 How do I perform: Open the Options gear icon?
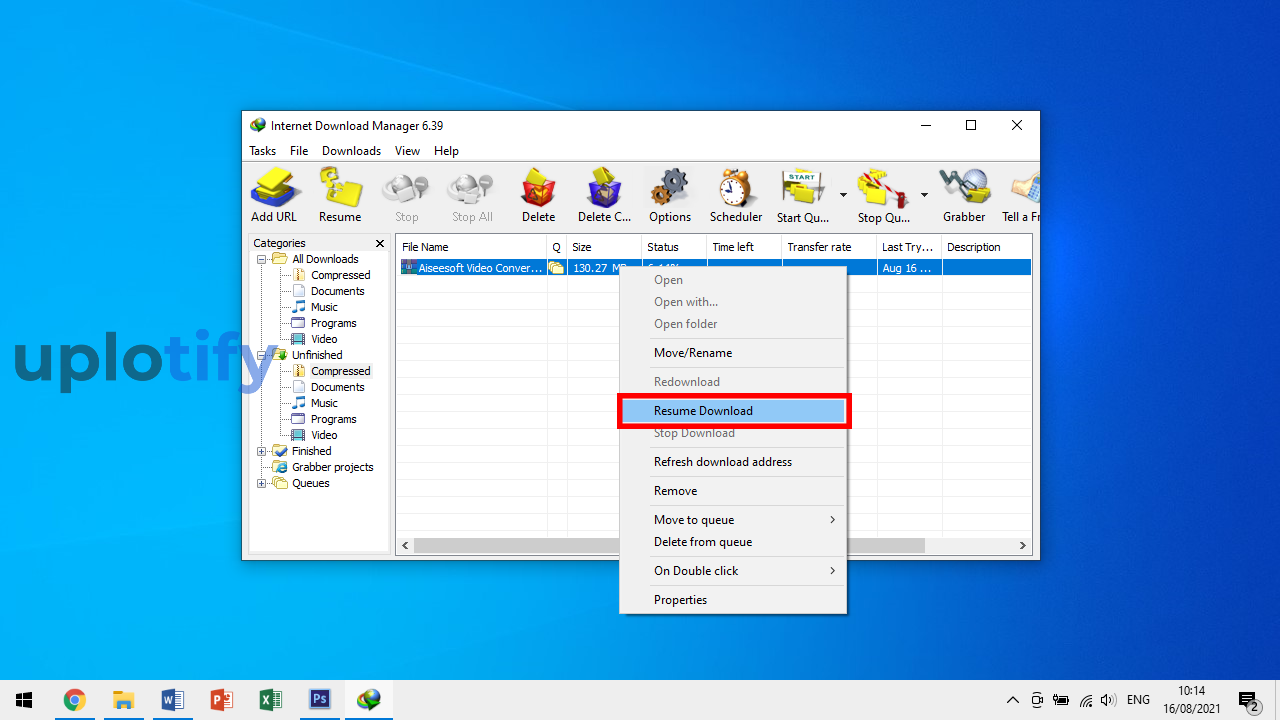(x=669, y=195)
